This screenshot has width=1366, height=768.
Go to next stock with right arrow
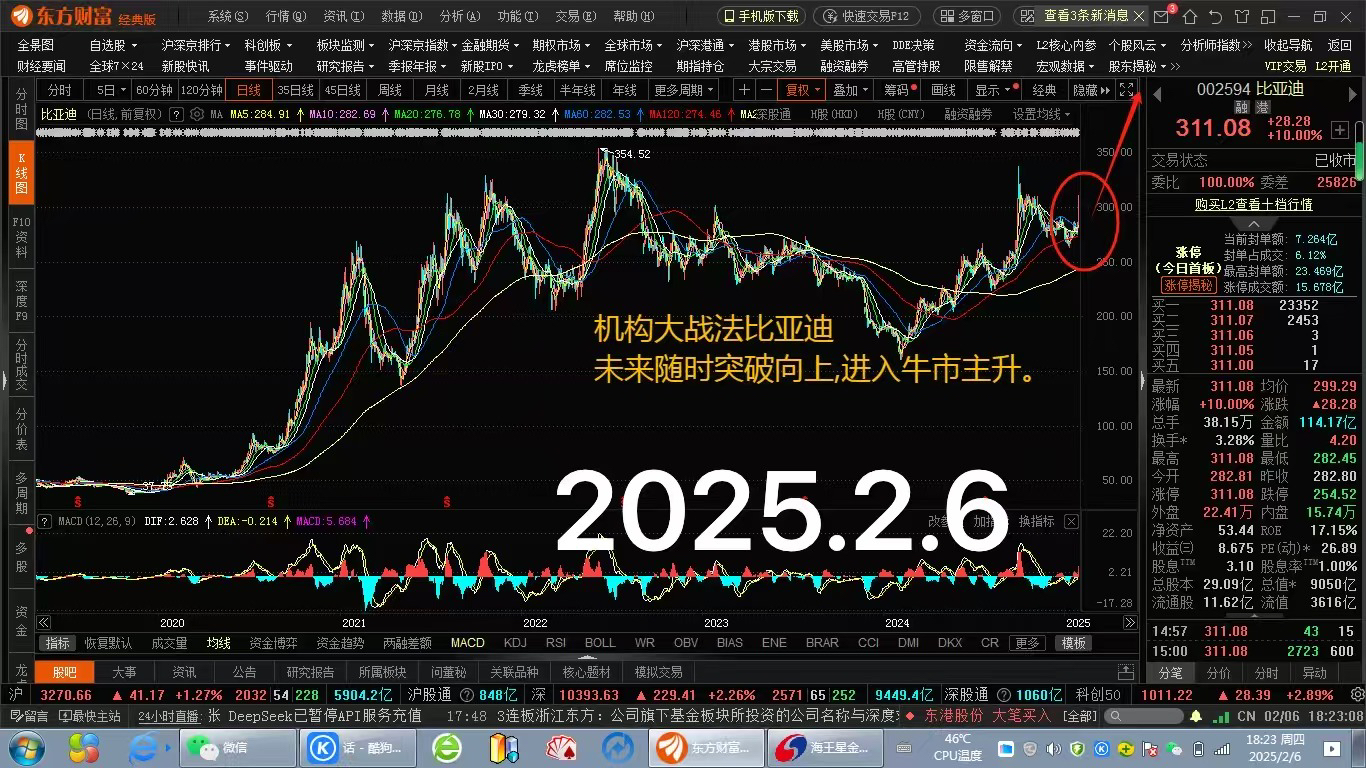point(1354,94)
